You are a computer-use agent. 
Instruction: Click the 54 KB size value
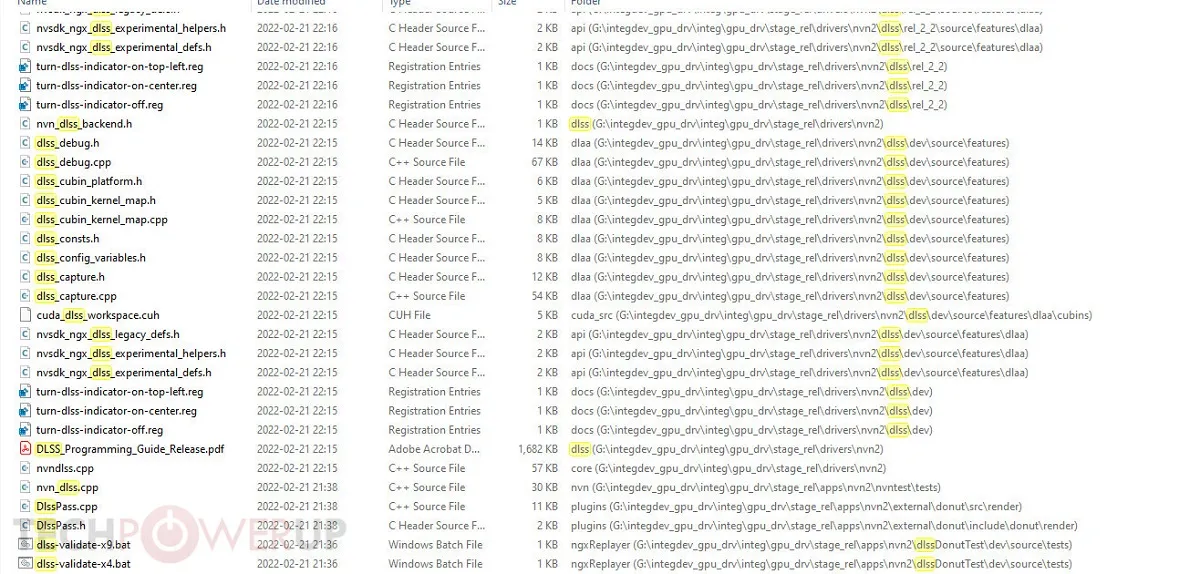pyautogui.click(x=545, y=296)
